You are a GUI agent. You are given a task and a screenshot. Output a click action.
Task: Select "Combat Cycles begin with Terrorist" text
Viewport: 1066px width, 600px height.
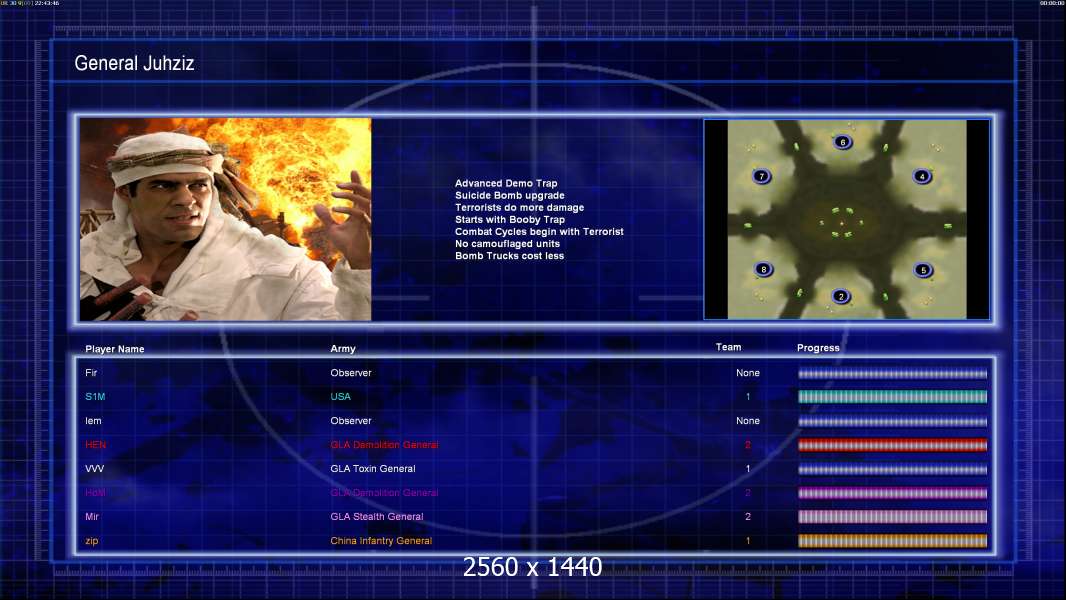[x=539, y=232]
